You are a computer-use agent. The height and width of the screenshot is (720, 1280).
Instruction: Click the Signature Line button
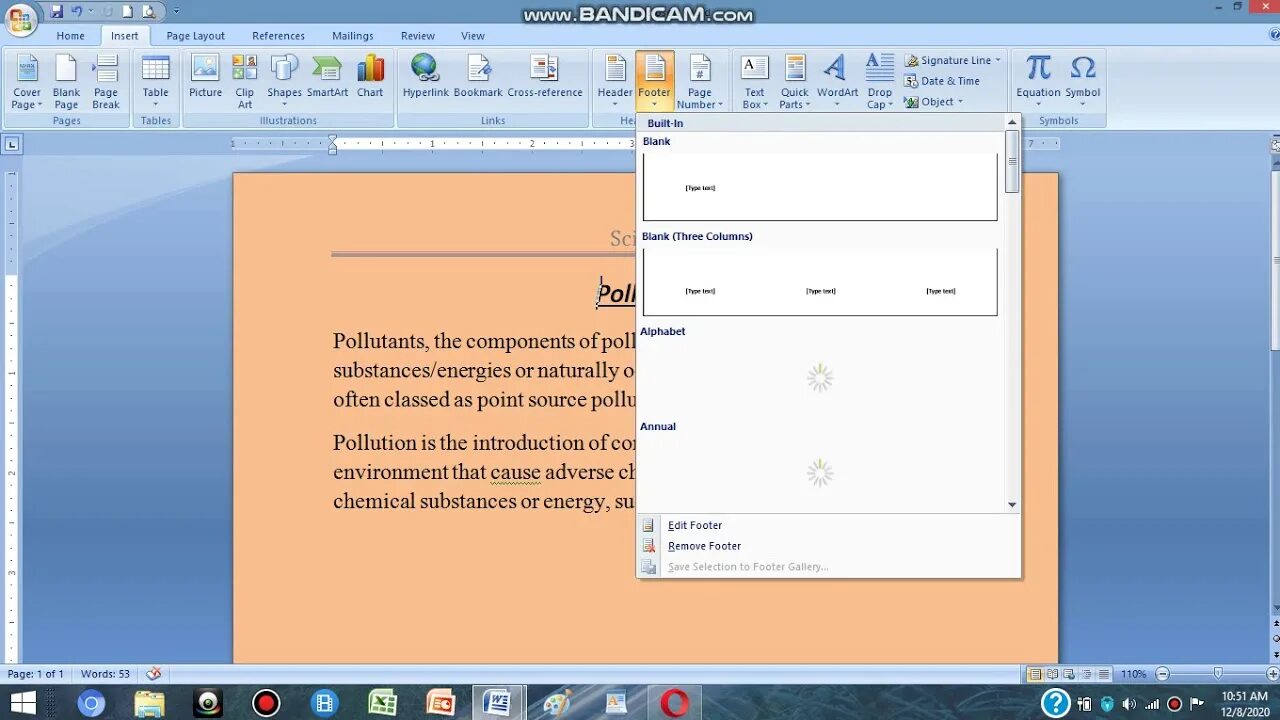(952, 60)
